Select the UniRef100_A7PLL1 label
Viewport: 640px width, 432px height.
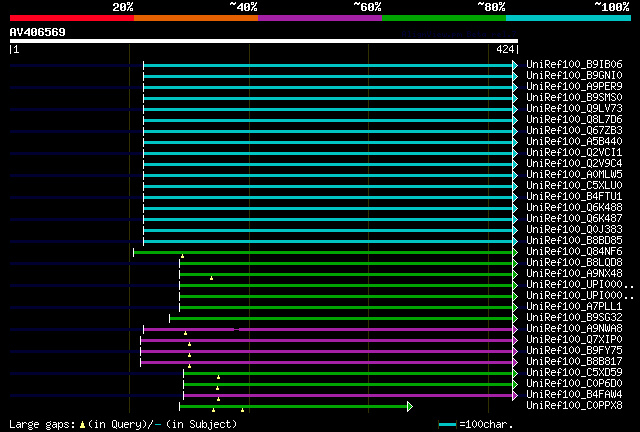point(574,307)
